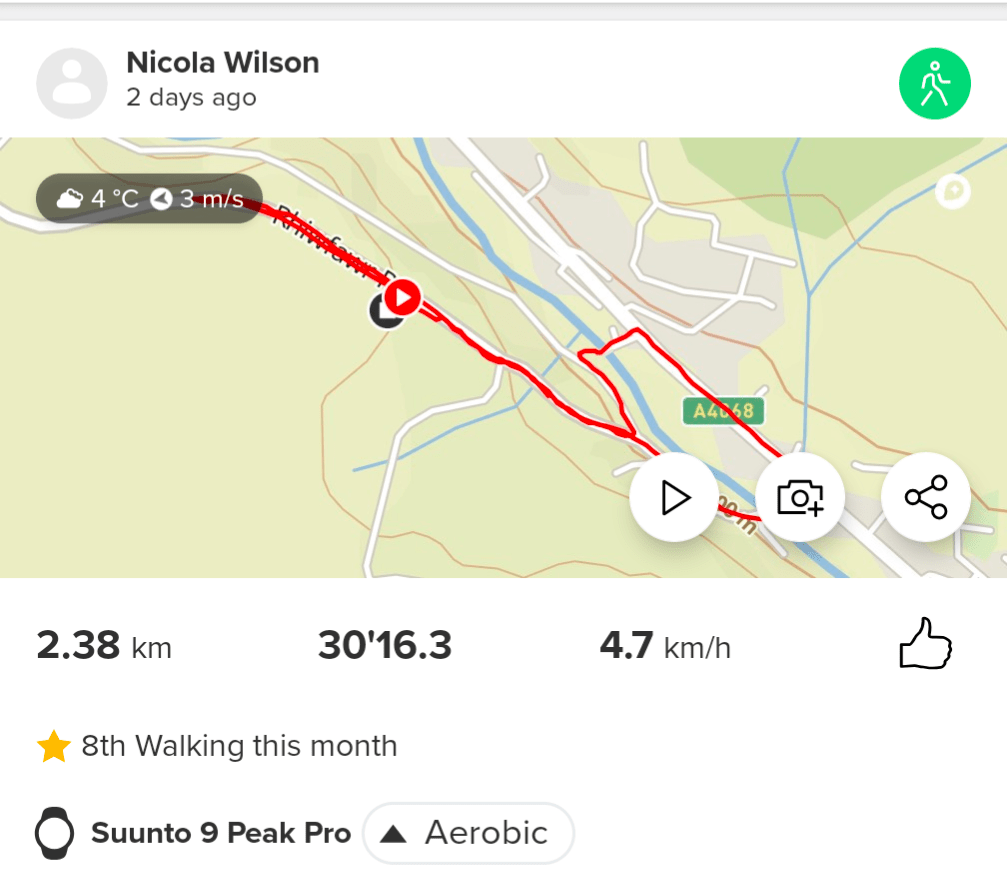Add a photo with camera icon
The image size is (1007, 891).
tap(800, 497)
